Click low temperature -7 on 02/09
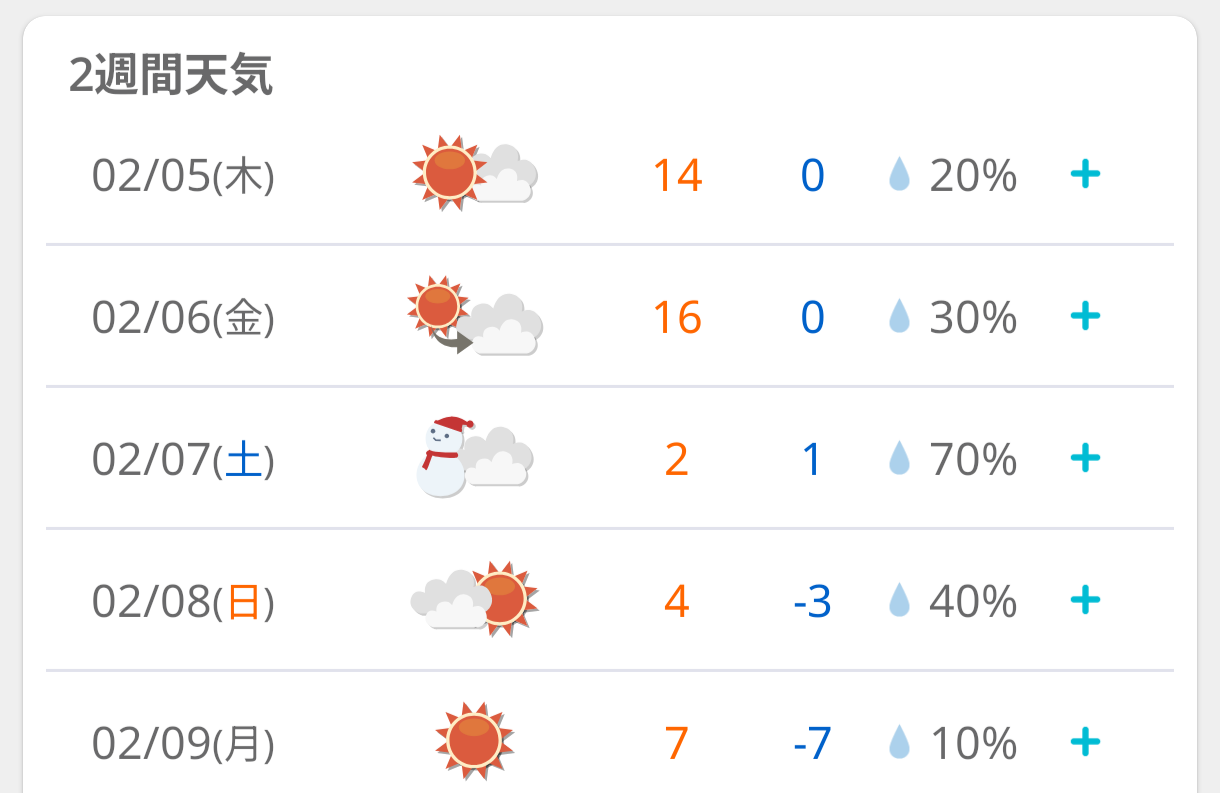Viewport: 1220px width, 793px height. point(811,744)
